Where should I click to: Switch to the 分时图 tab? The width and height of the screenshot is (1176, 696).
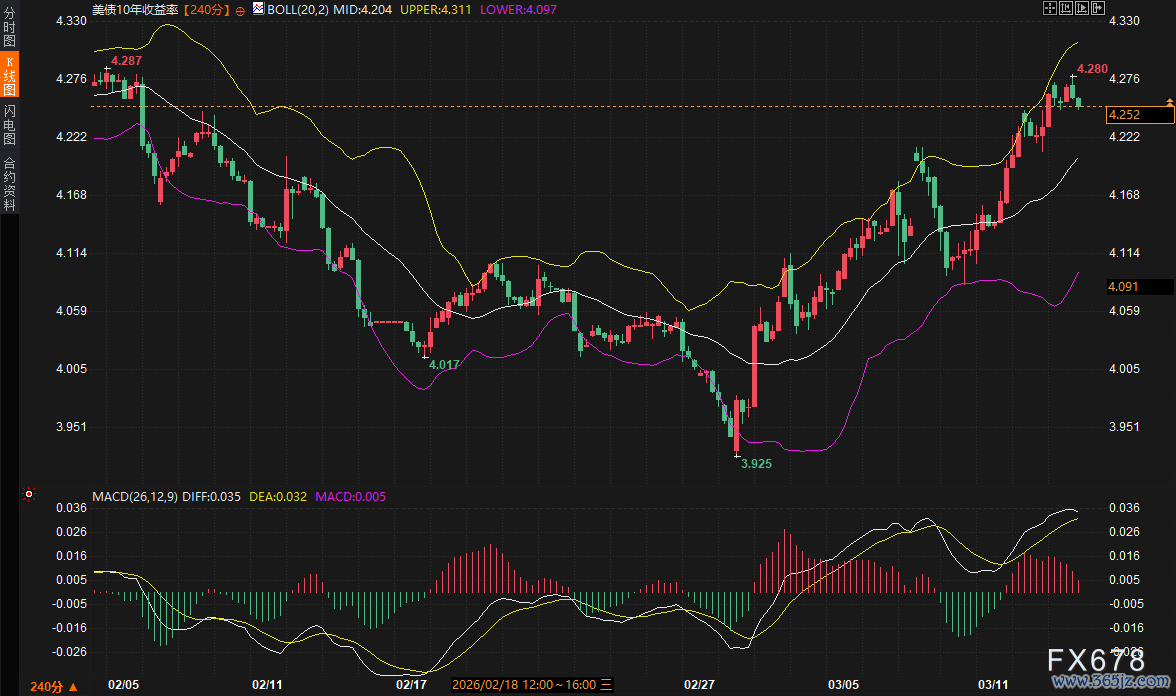[9, 28]
